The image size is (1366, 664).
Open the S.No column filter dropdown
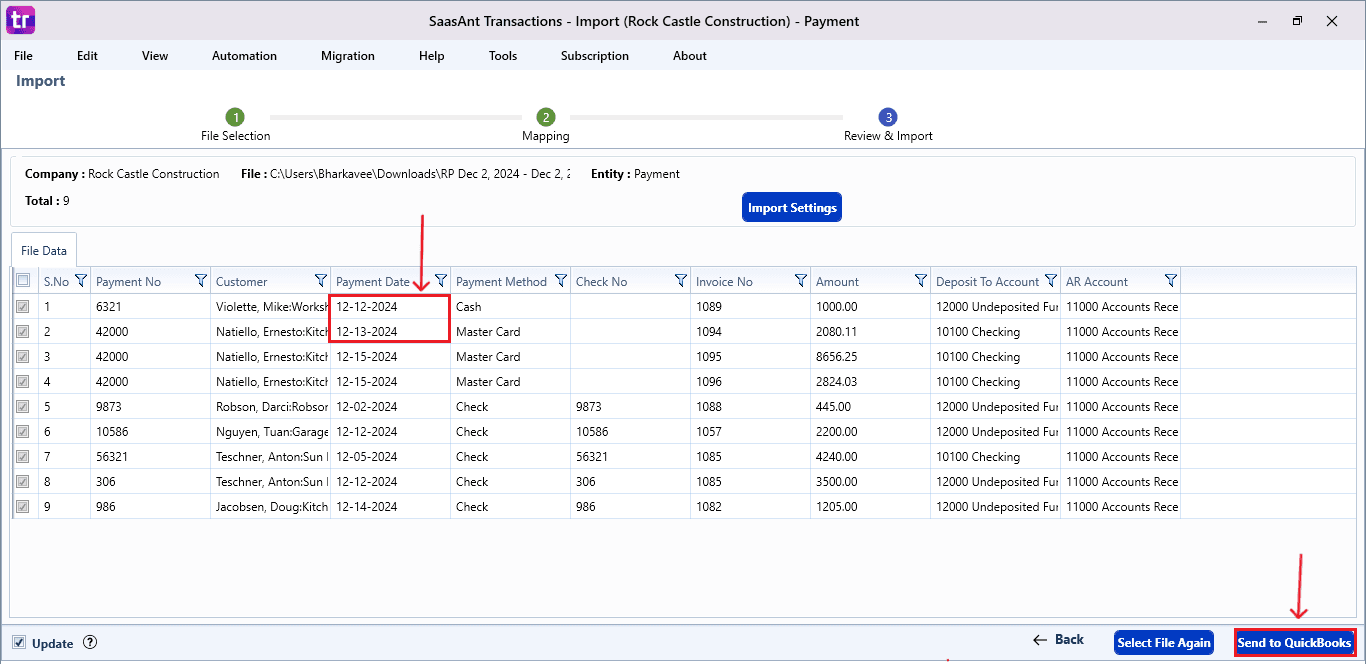point(82,280)
